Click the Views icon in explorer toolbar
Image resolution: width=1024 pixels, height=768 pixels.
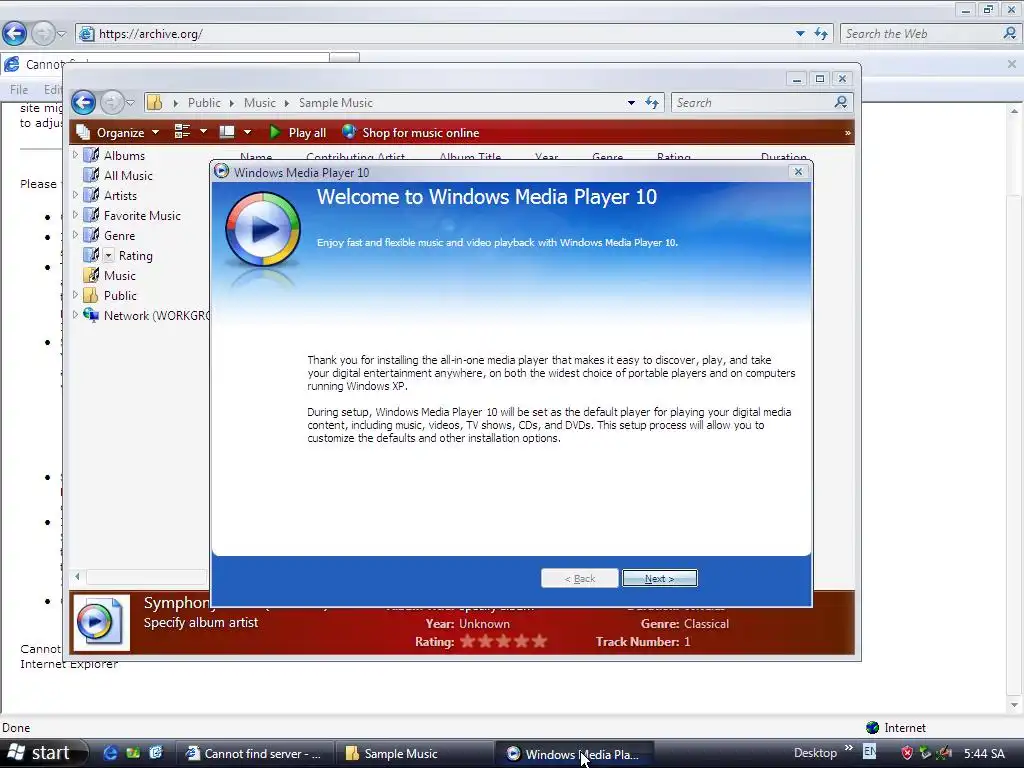[x=182, y=132]
